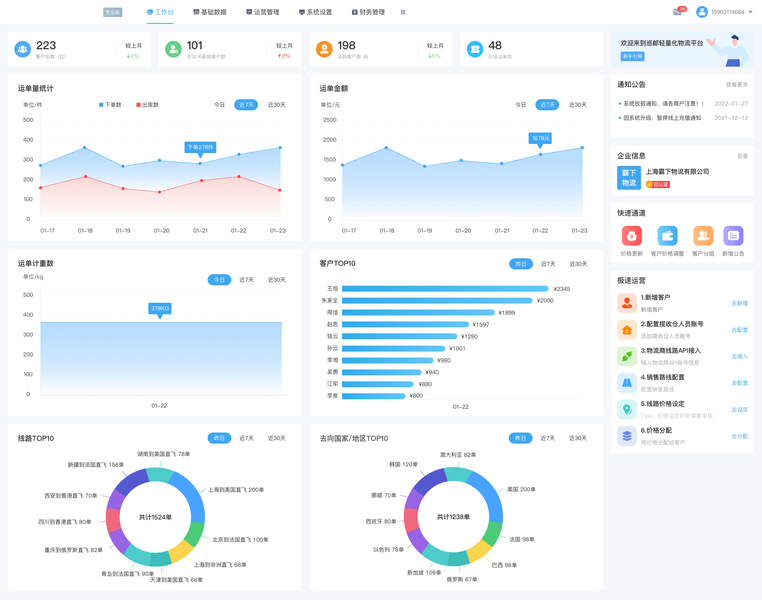The width and height of the screenshot is (762, 600).
Task: Click 查看 in 企业信息
Action: pos(743,156)
